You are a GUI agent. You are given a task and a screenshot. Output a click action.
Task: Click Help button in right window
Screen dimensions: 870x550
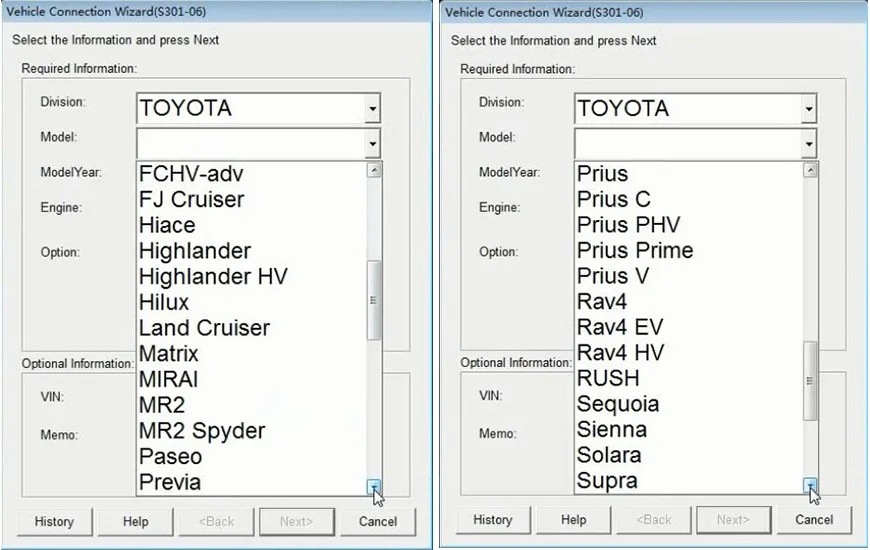point(573,520)
